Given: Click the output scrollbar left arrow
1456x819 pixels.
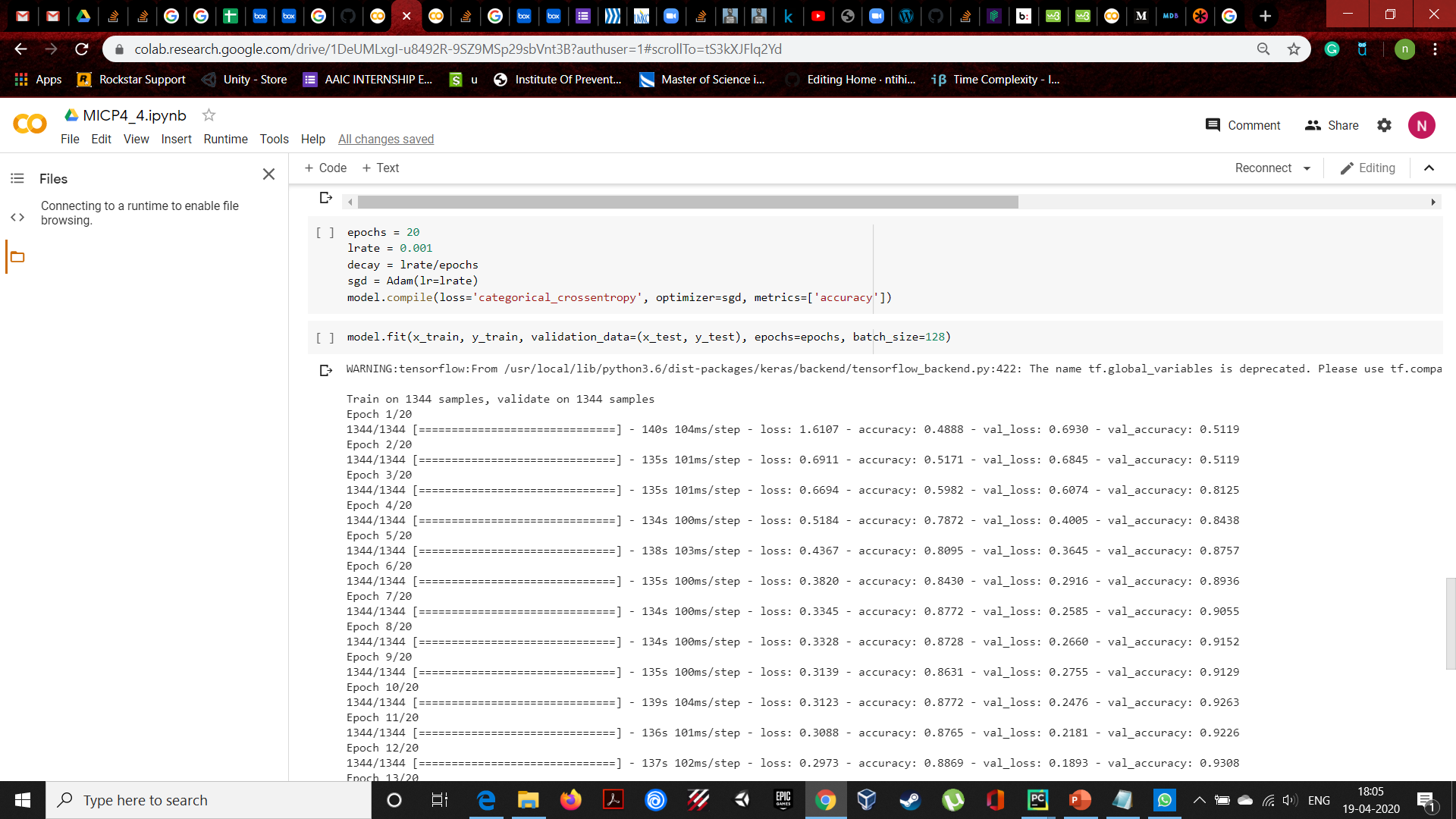Looking at the screenshot, I should (350, 202).
